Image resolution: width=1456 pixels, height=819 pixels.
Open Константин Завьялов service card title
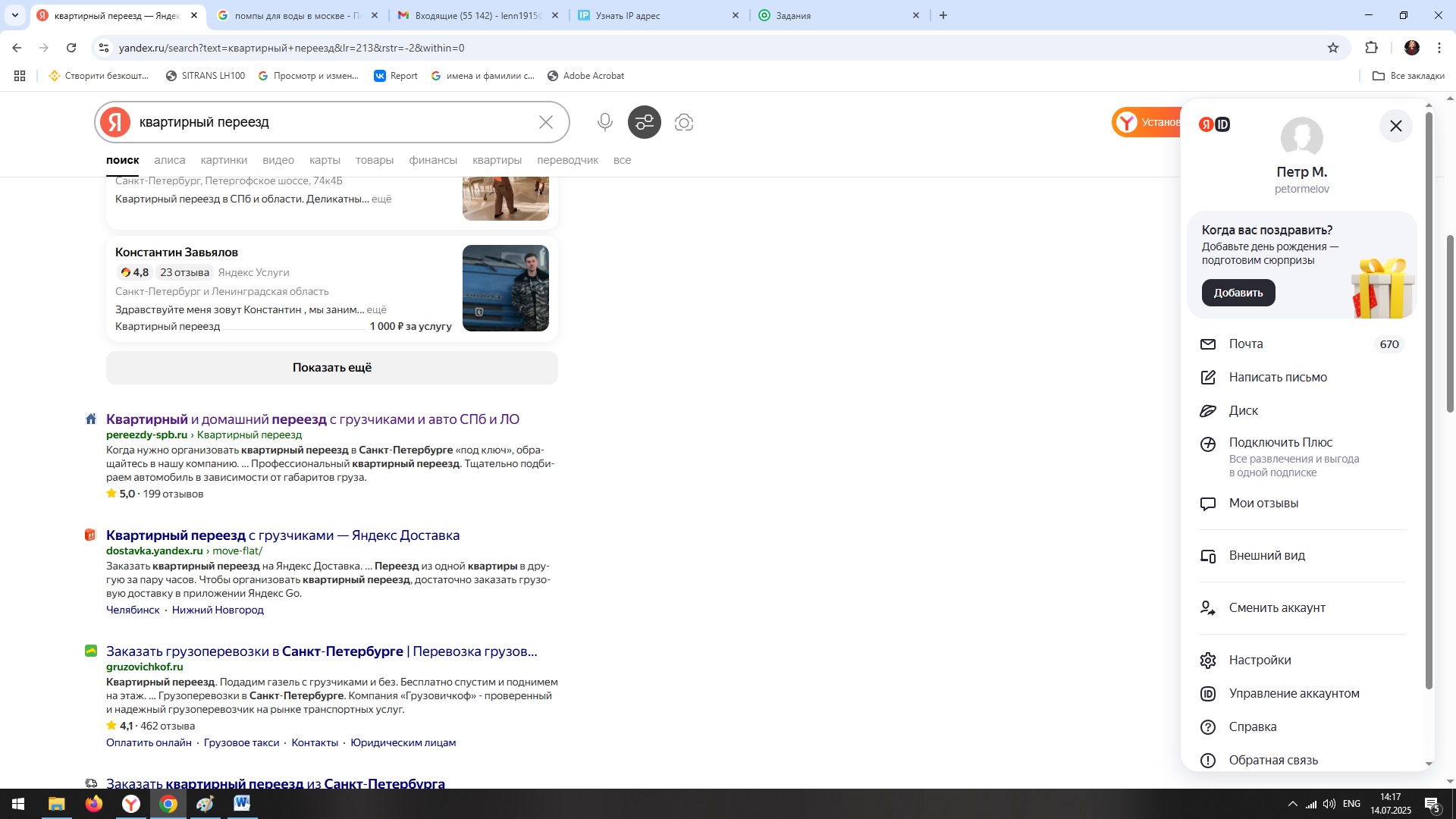177,253
